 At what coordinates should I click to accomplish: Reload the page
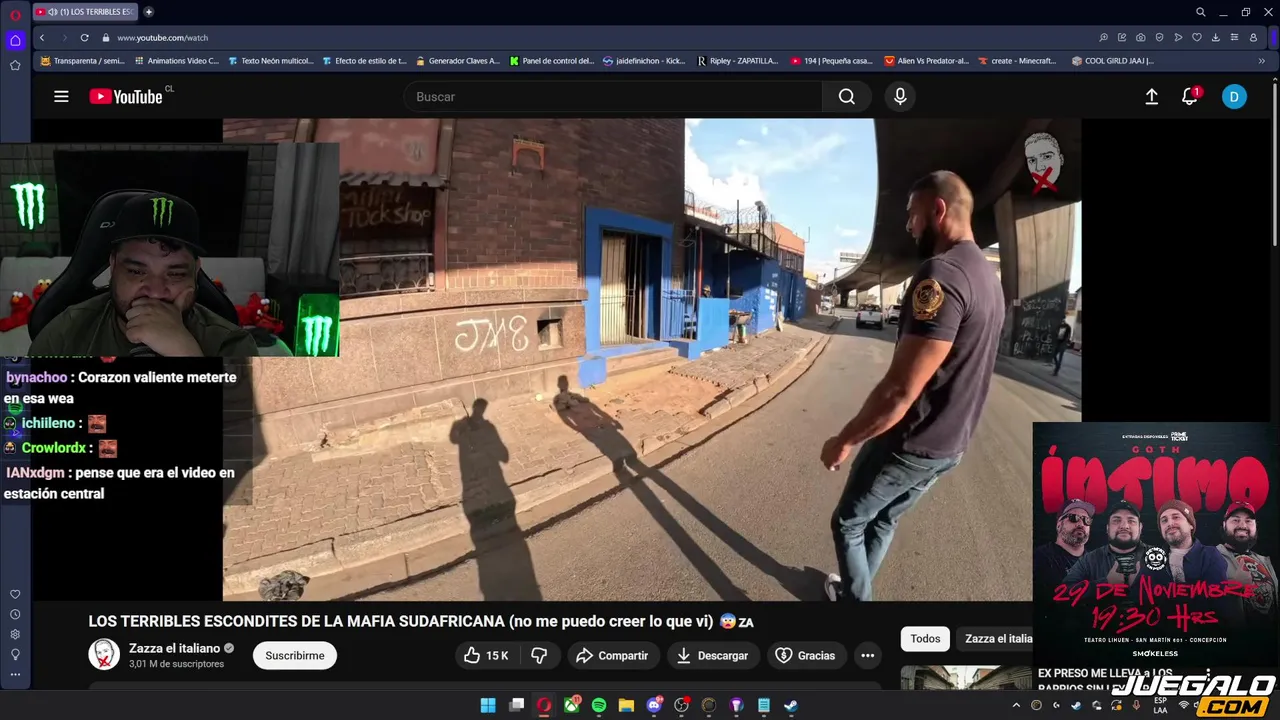[84, 38]
